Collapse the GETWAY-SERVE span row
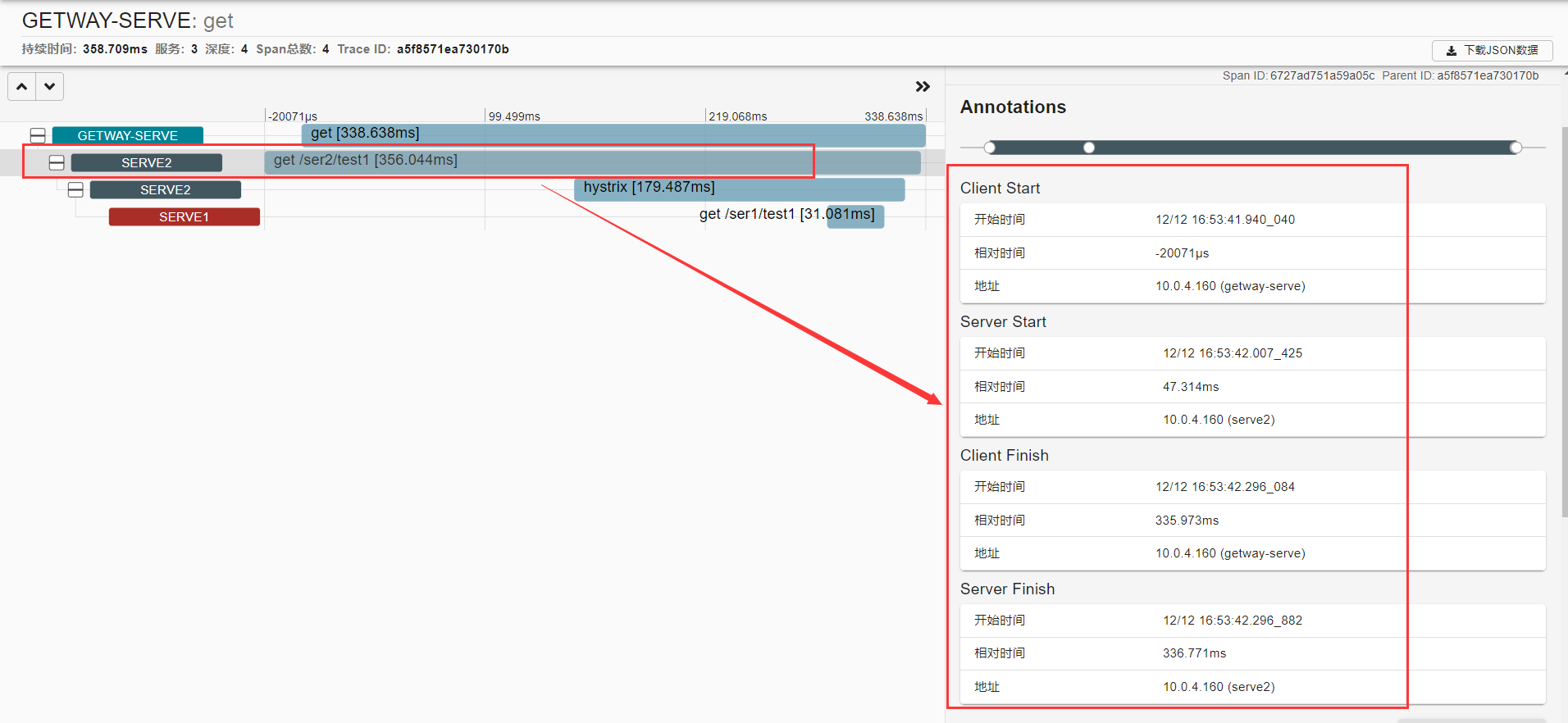Image resolution: width=1568 pixels, height=723 pixels. (x=38, y=135)
